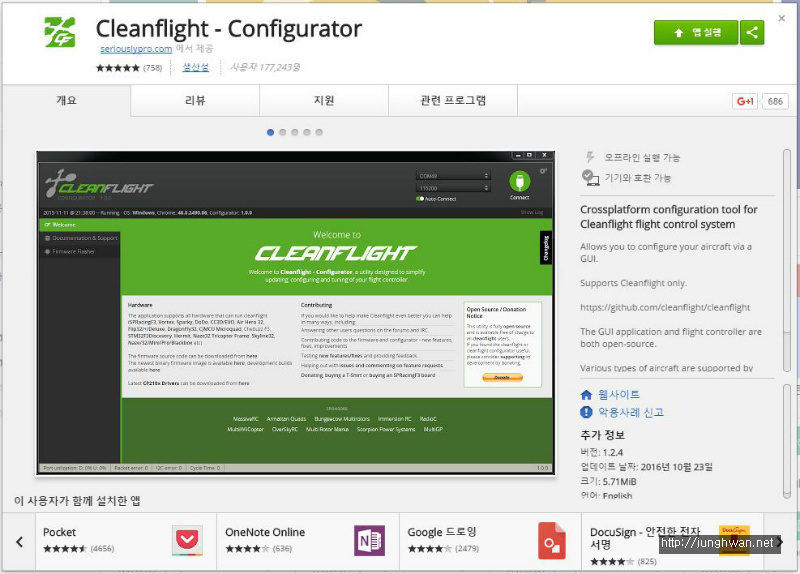
Task: Click the Show Log text in screenshot
Action: [532, 212]
